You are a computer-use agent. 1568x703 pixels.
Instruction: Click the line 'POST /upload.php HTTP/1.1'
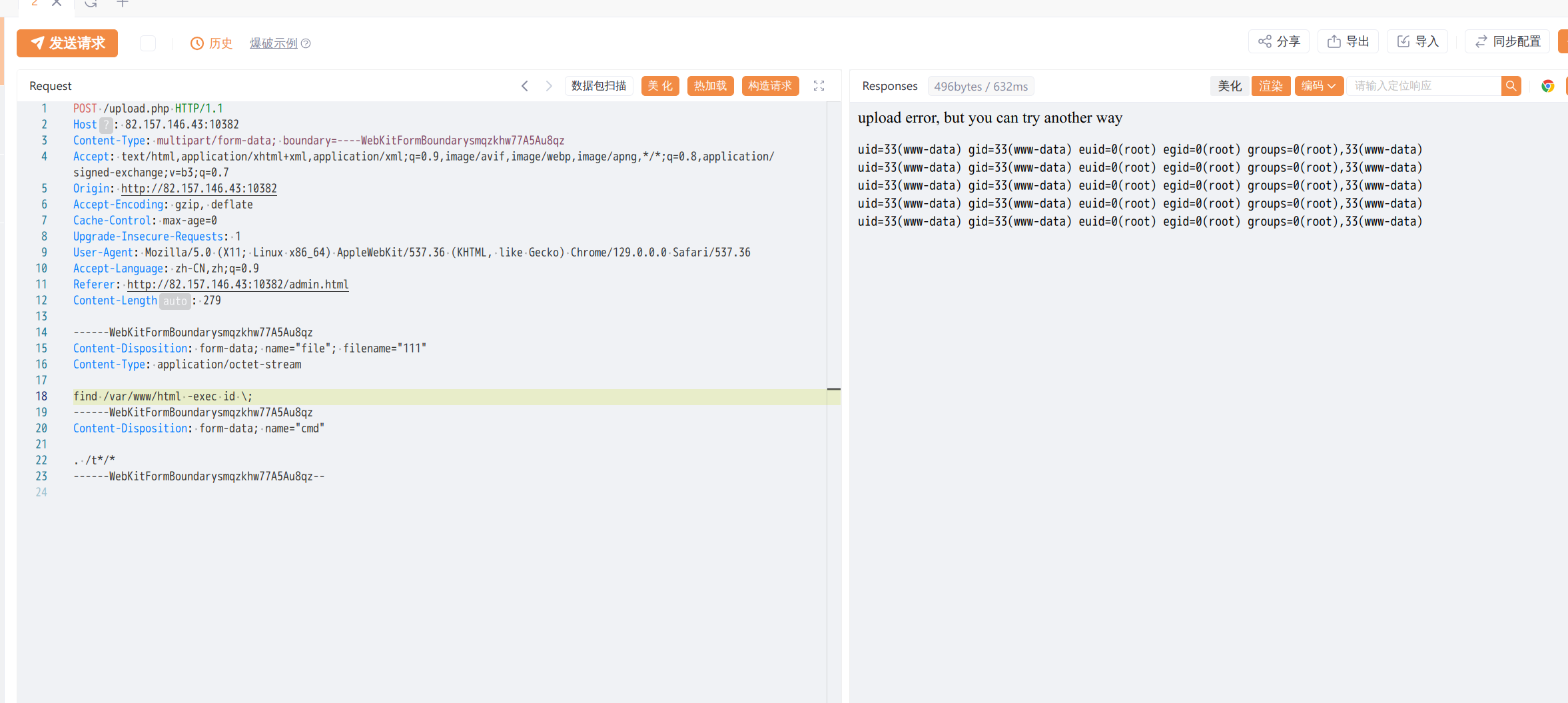tap(148, 109)
